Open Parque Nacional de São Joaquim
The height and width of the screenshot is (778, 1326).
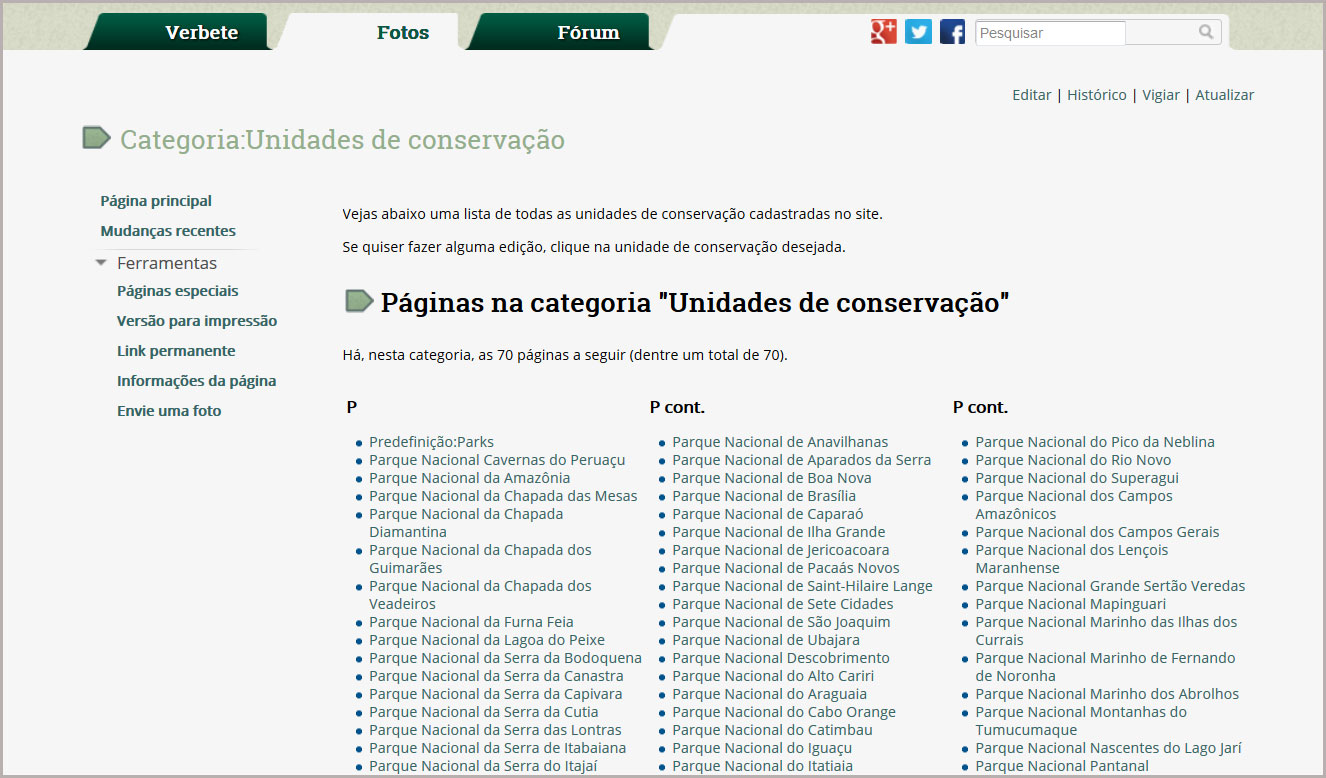[781, 622]
